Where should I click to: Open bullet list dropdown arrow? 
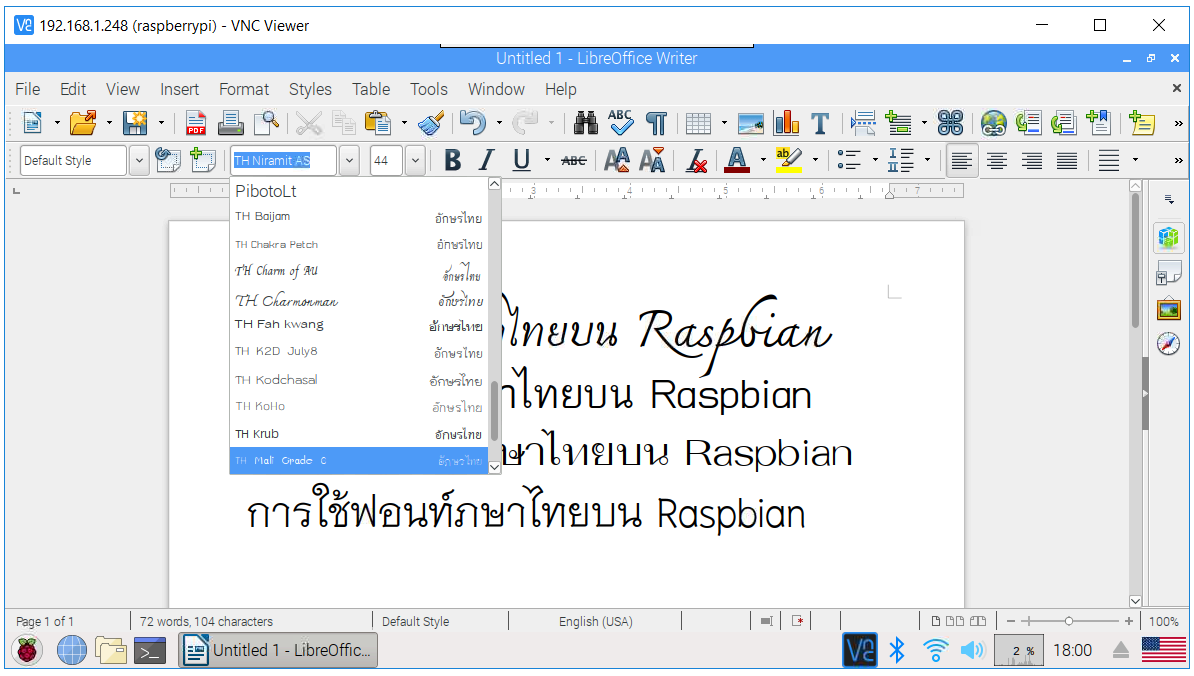[875, 160]
